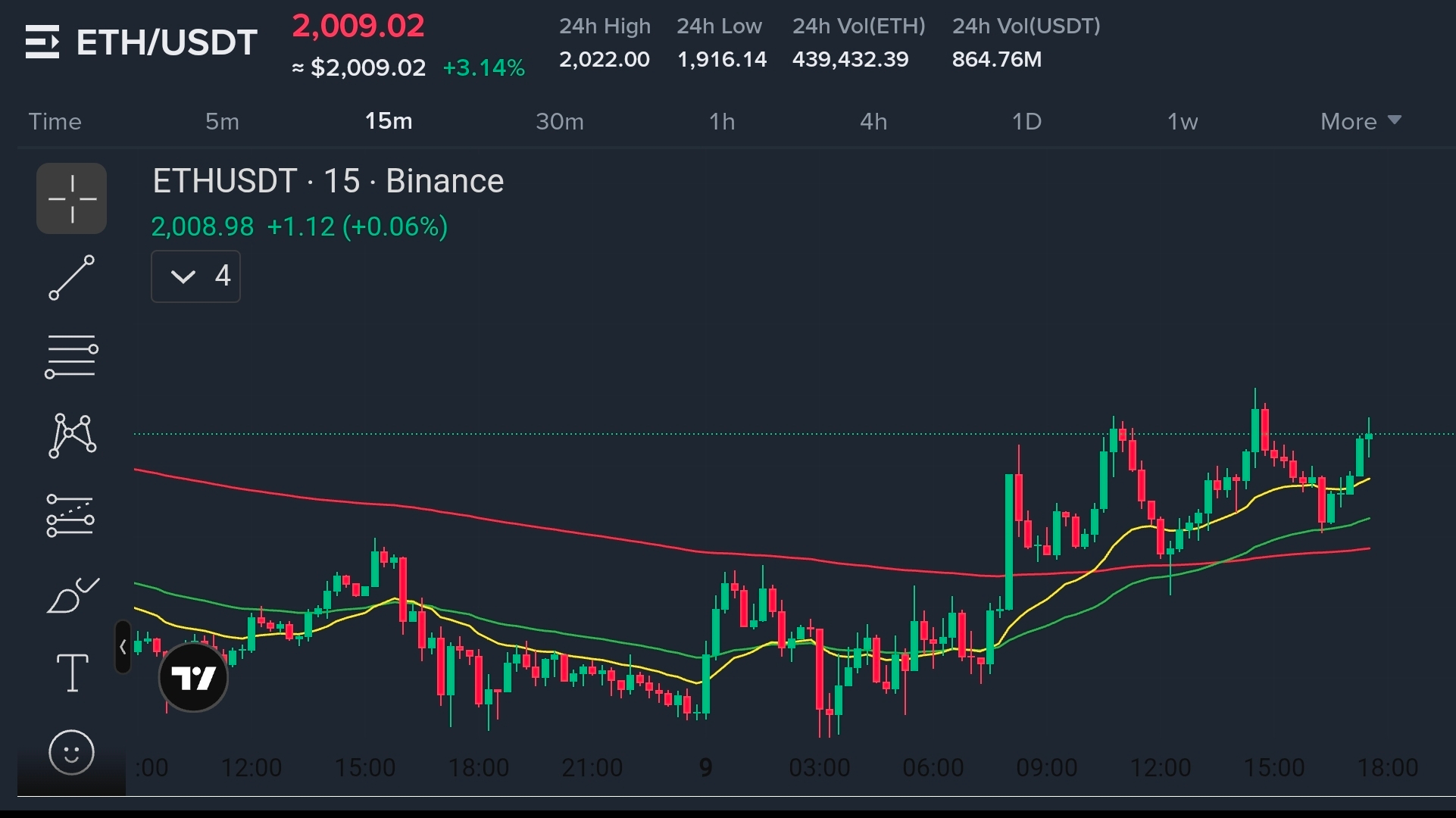
Task: Select the trend line drawing tool
Action: pos(72,277)
